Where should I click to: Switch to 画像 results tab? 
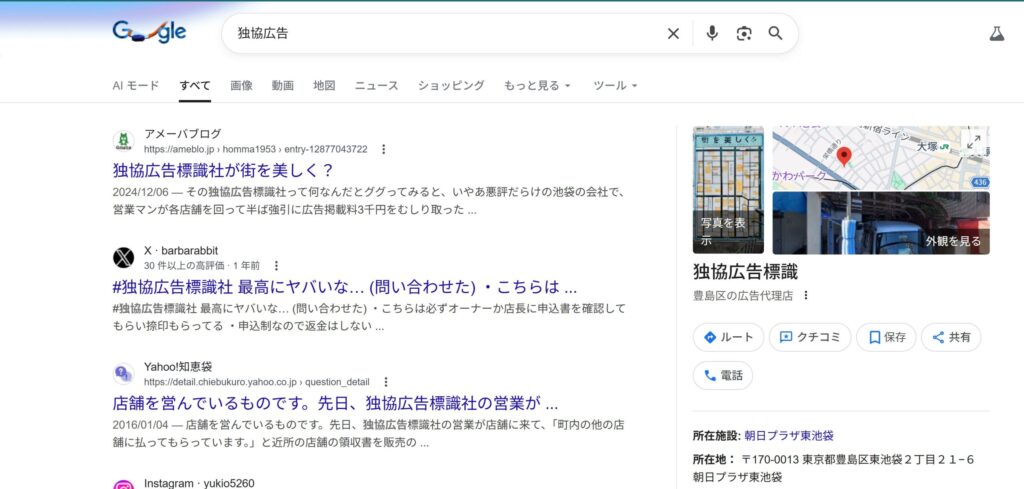[242, 86]
